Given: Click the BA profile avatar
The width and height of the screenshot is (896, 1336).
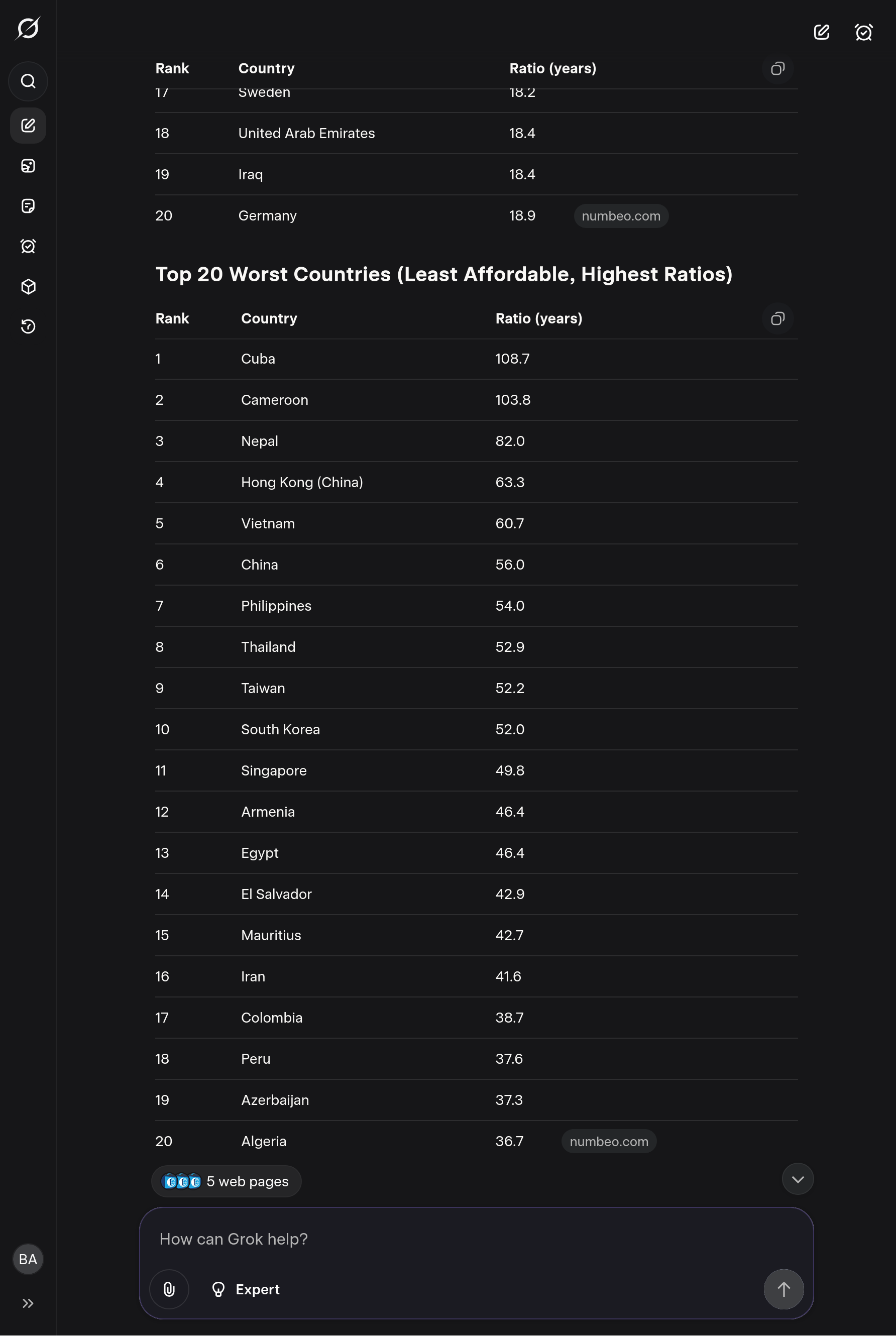Looking at the screenshot, I should pyautogui.click(x=28, y=1259).
